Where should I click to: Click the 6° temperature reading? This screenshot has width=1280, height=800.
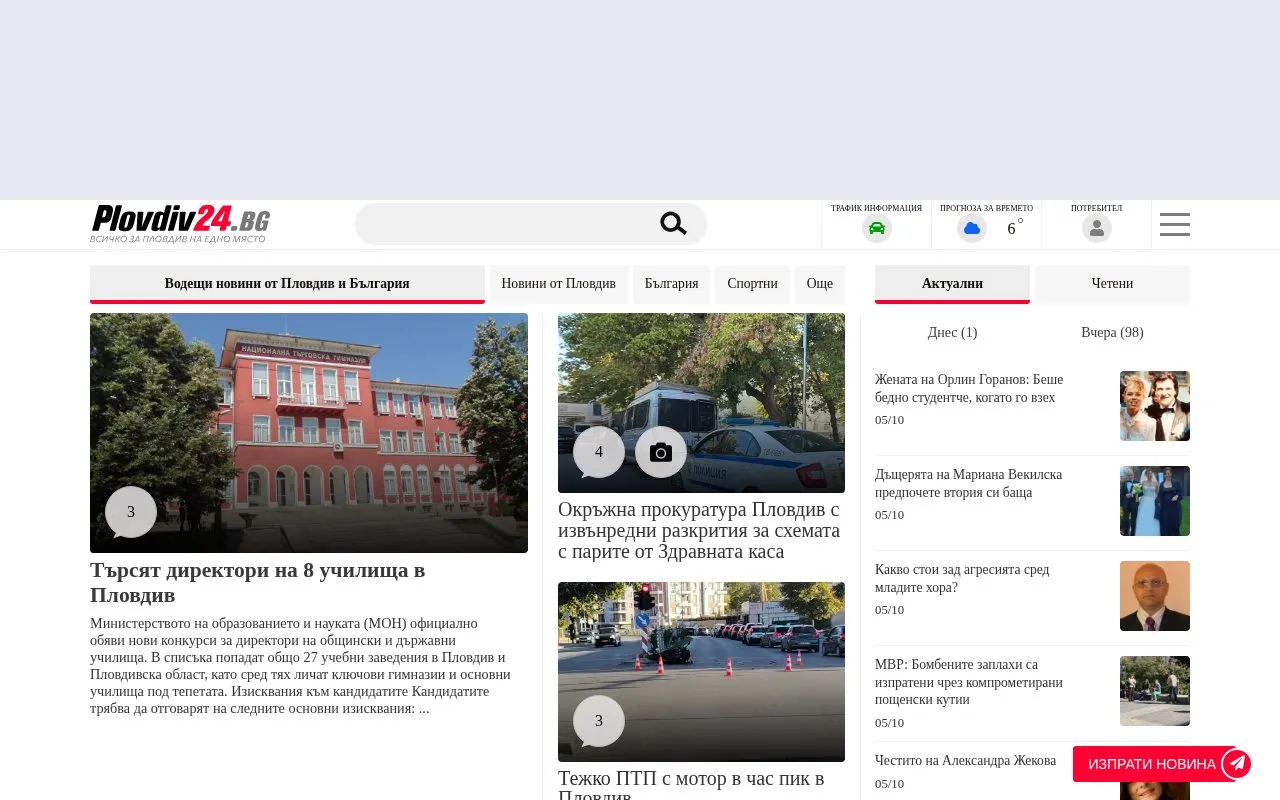pyautogui.click(x=1015, y=227)
